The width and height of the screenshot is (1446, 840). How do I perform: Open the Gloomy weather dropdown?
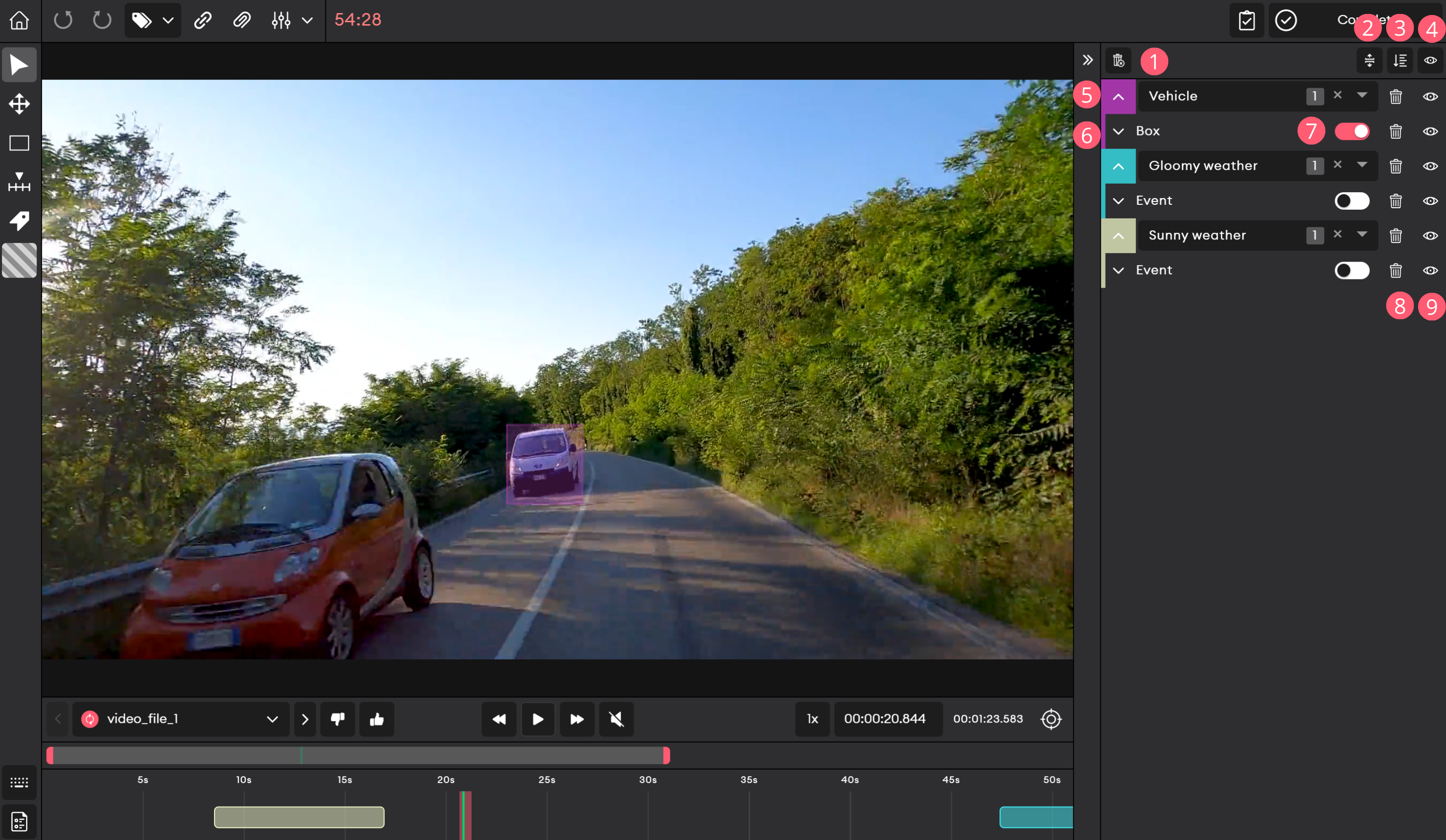(1362, 164)
